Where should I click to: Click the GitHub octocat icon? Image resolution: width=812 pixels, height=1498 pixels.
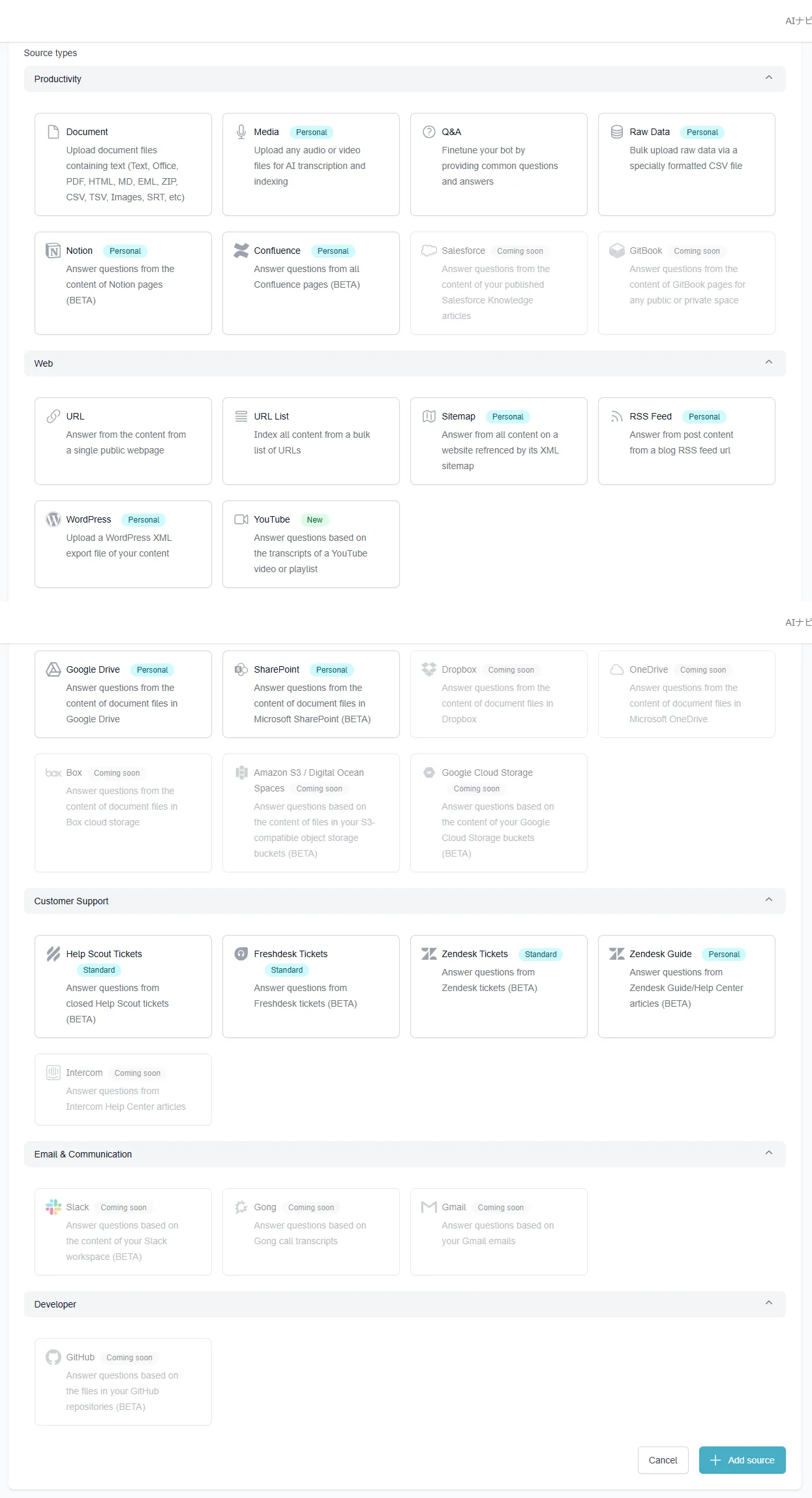tap(53, 1357)
